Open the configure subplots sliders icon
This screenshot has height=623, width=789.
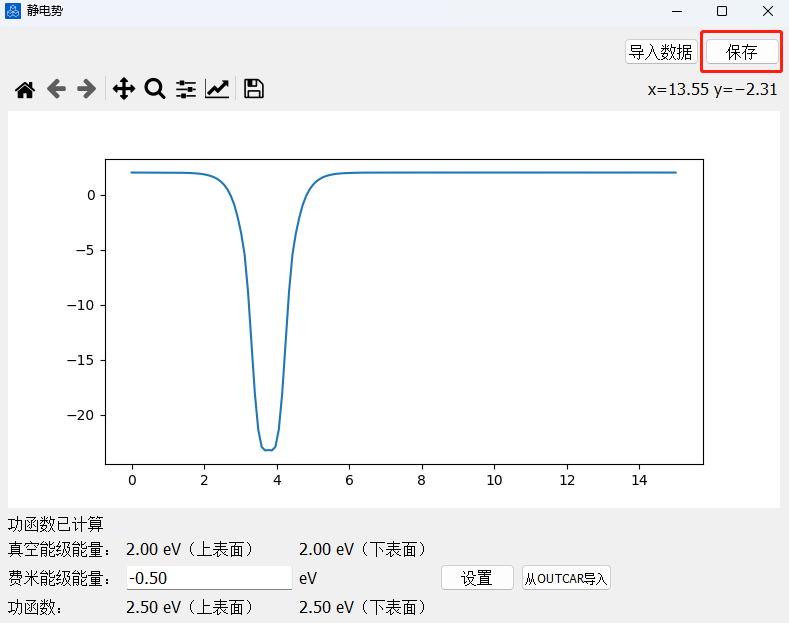(x=186, y=89)
